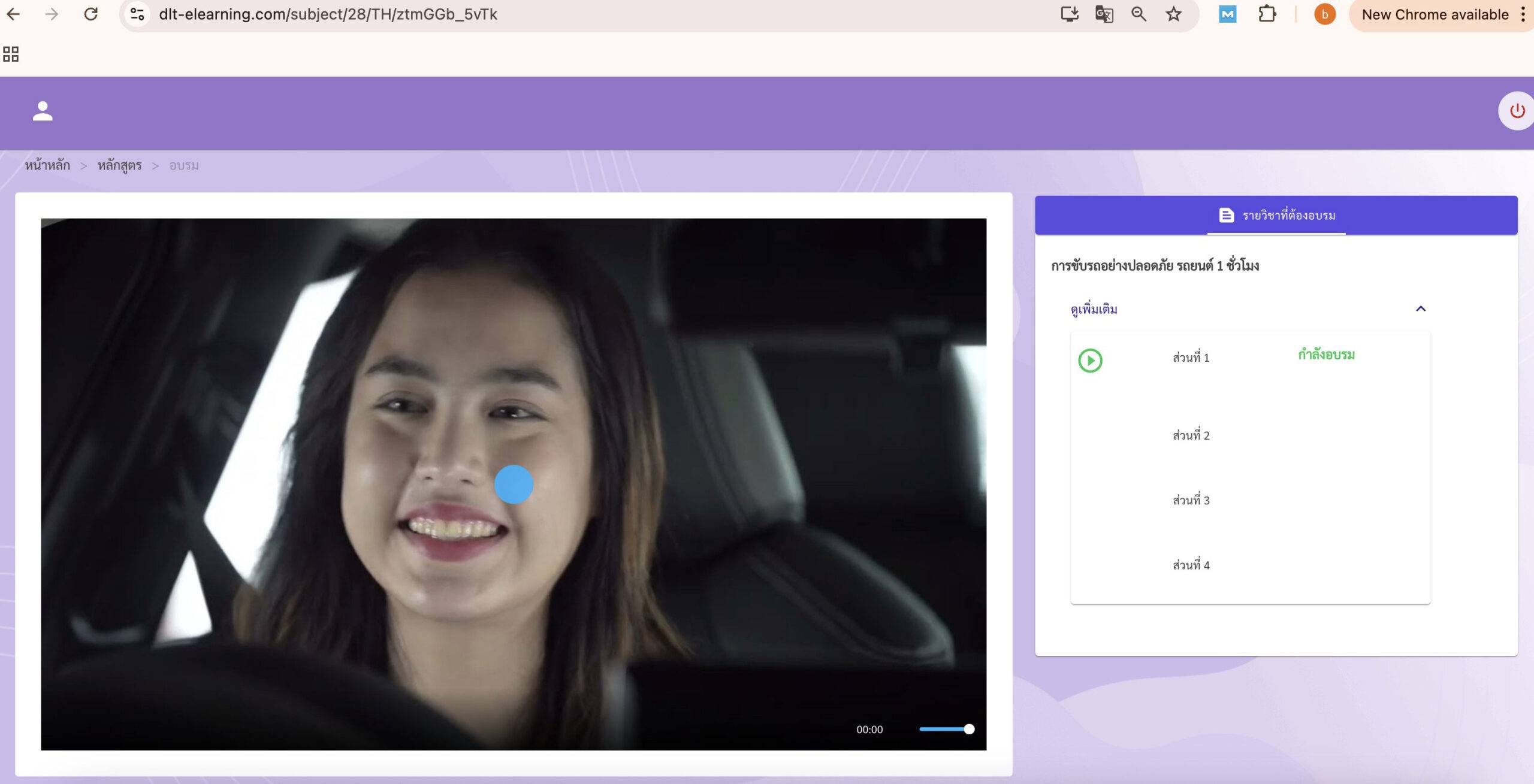Navigate to หน้าหลัก breadcrumb link
Viewport: 1534px width, 784px height.
[x=47, y=165]
